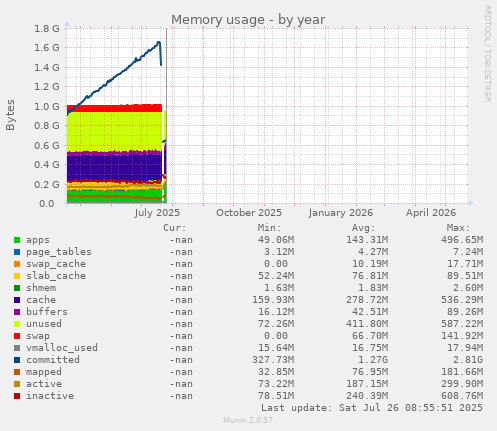Click the mapped max value 181.66M
This screenshot has height=431, width=497.
click(462, 372)
